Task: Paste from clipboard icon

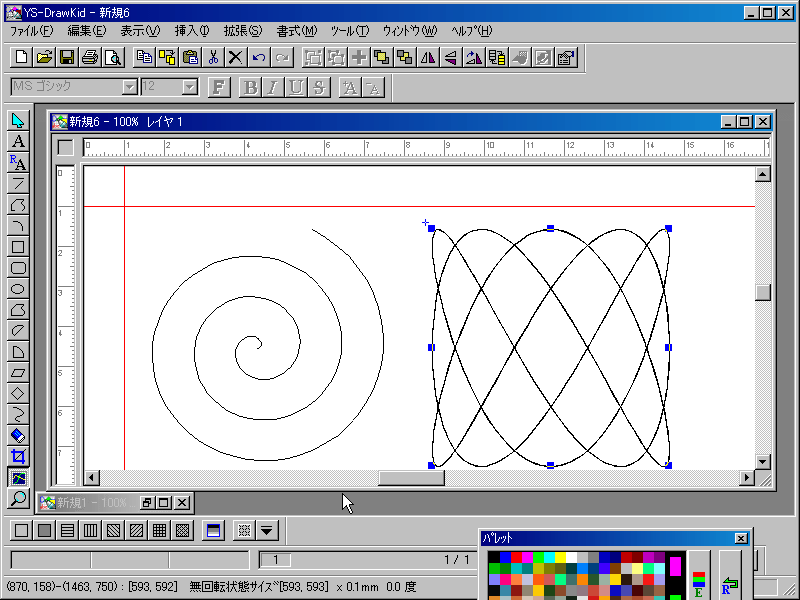Action: pyautogui.click(x=190, y=57)
